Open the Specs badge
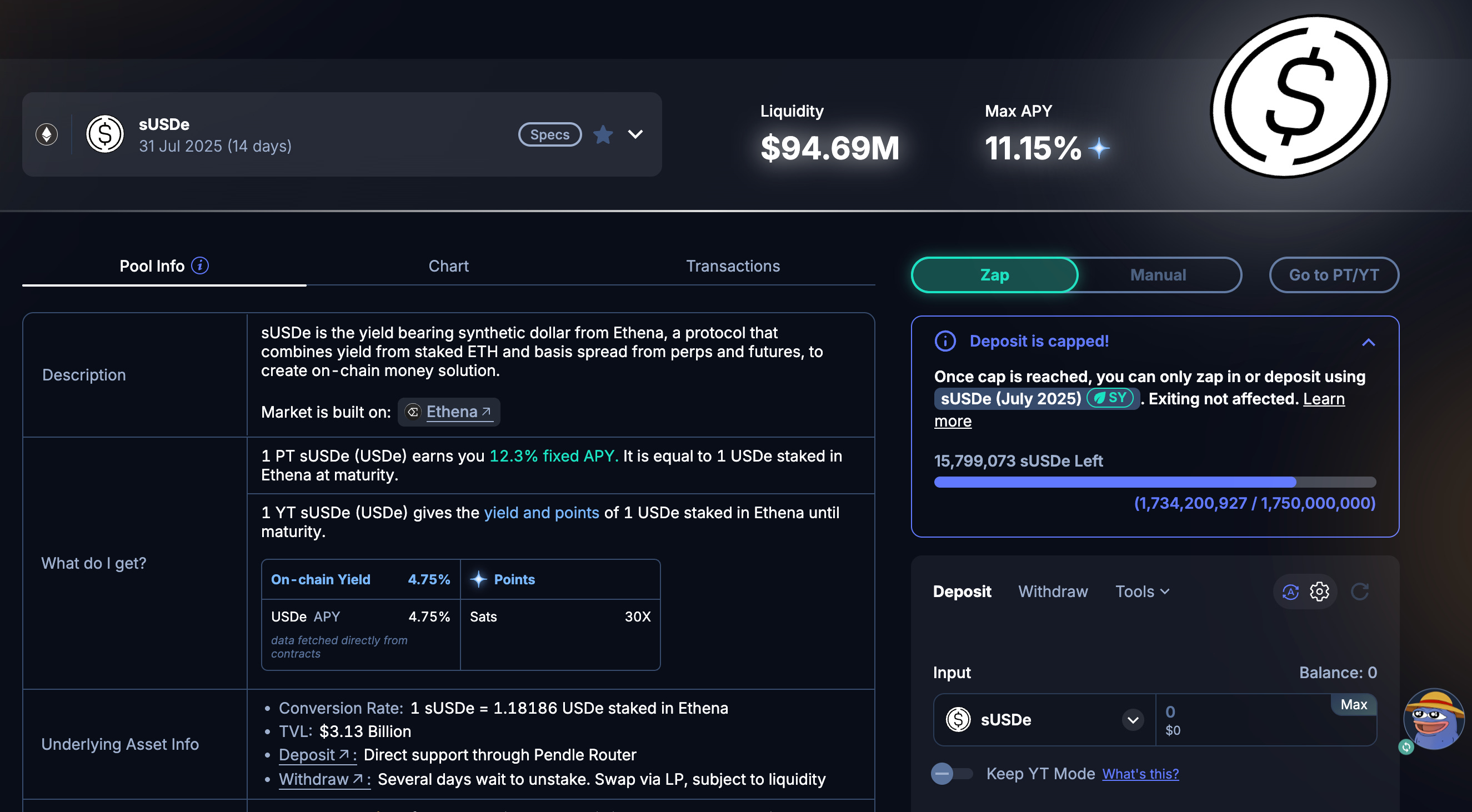The height and width of the screenshot is (812, 1472). pyautogui.click(x=550, y=135)
